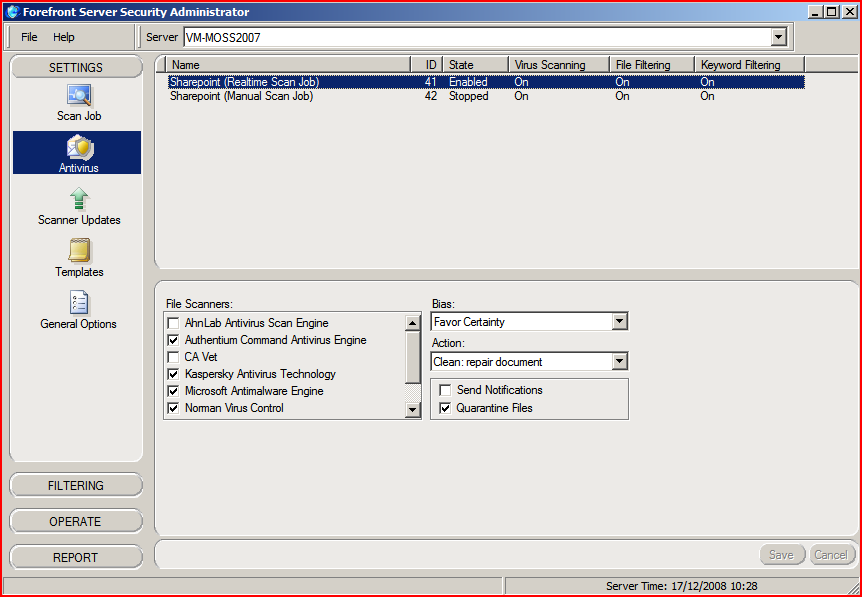The image size is (862, 597).
Task: Expand the Server selection dropdown
Action: [778, 37]
